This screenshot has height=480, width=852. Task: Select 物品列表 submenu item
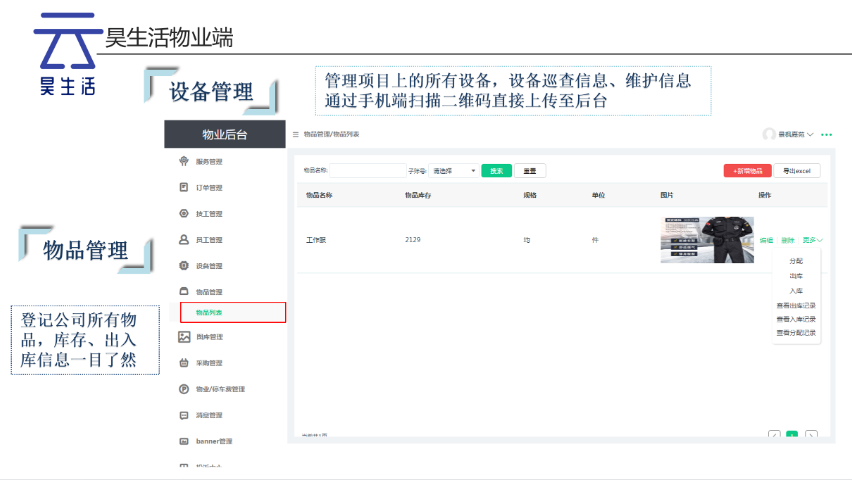click(233, 313)
